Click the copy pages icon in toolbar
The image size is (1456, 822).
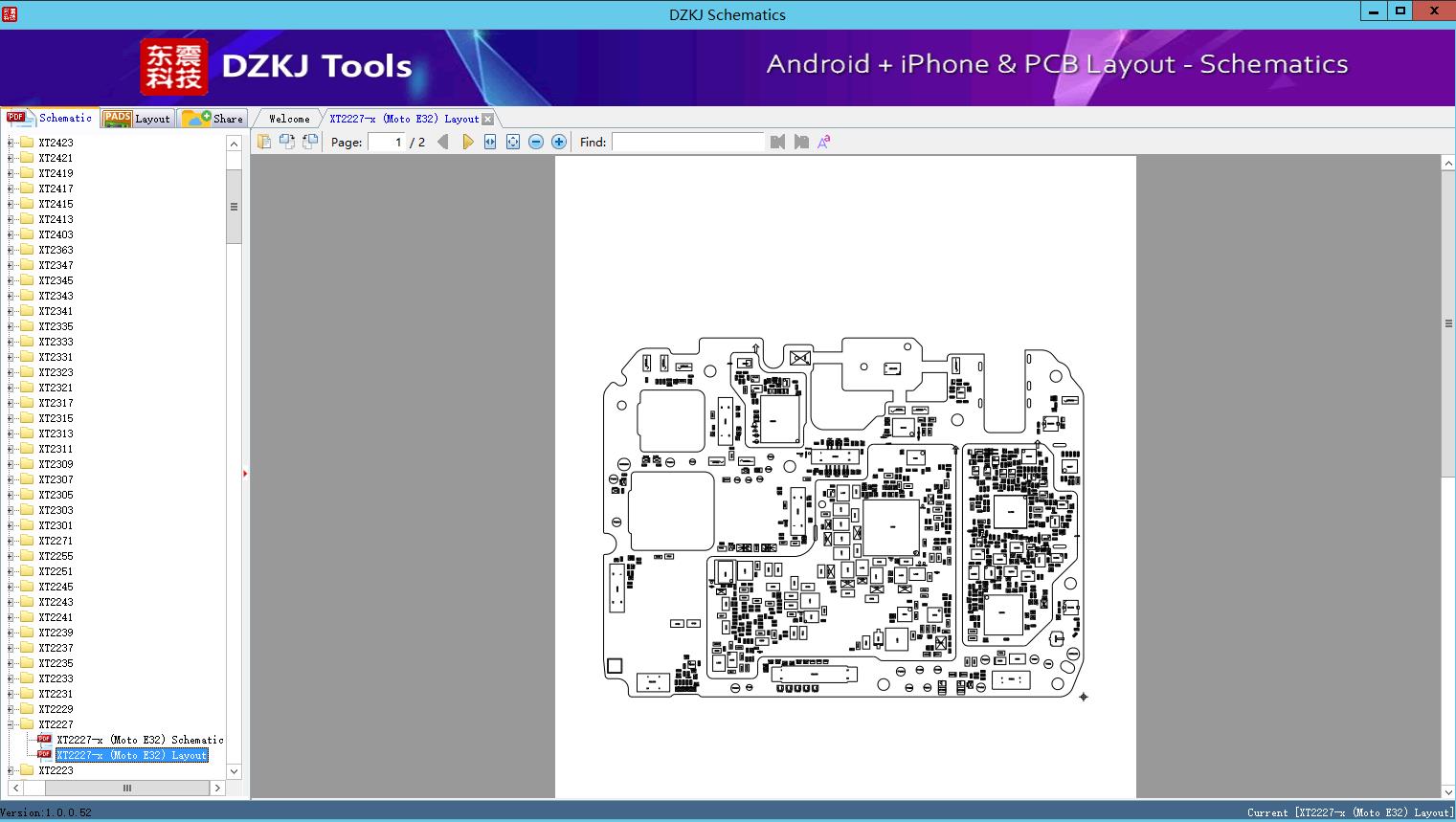264,142
